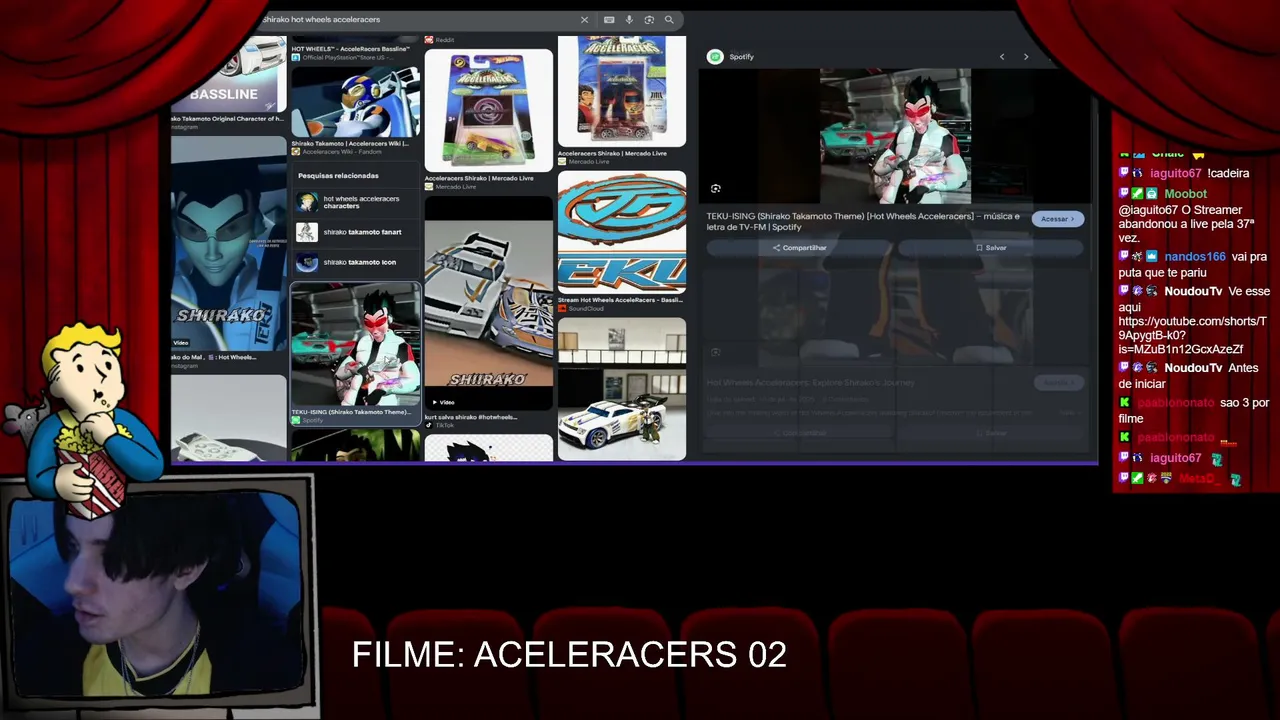Click the Acessar button
Screen dimensions: 1280x720
(1057, 219)
